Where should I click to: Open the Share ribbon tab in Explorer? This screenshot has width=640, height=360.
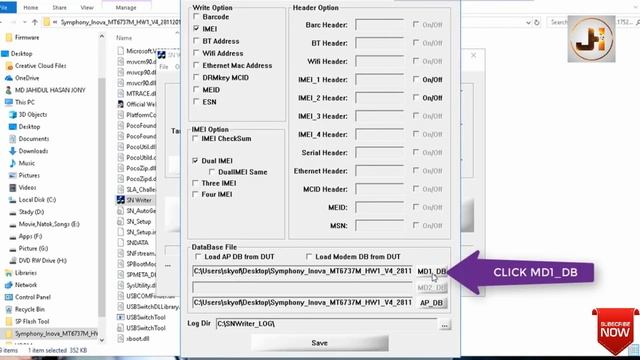(59, 7)
